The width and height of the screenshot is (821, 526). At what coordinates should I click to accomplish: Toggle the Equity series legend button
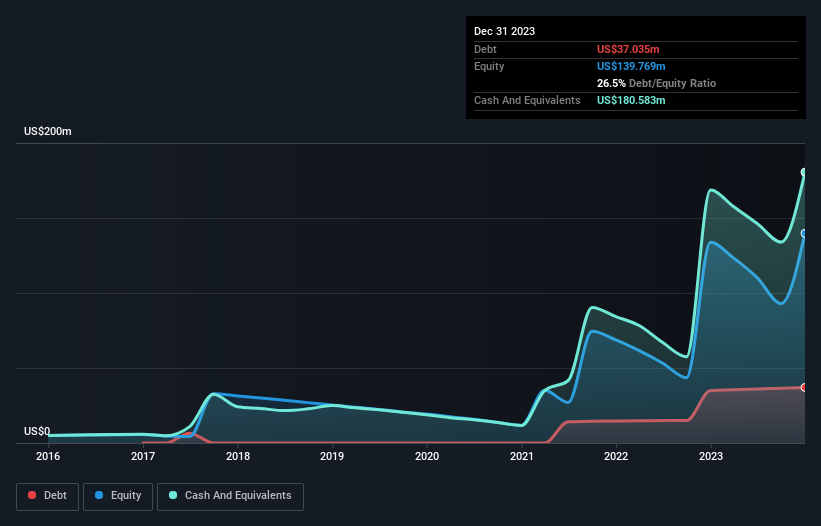pos(118,496)
